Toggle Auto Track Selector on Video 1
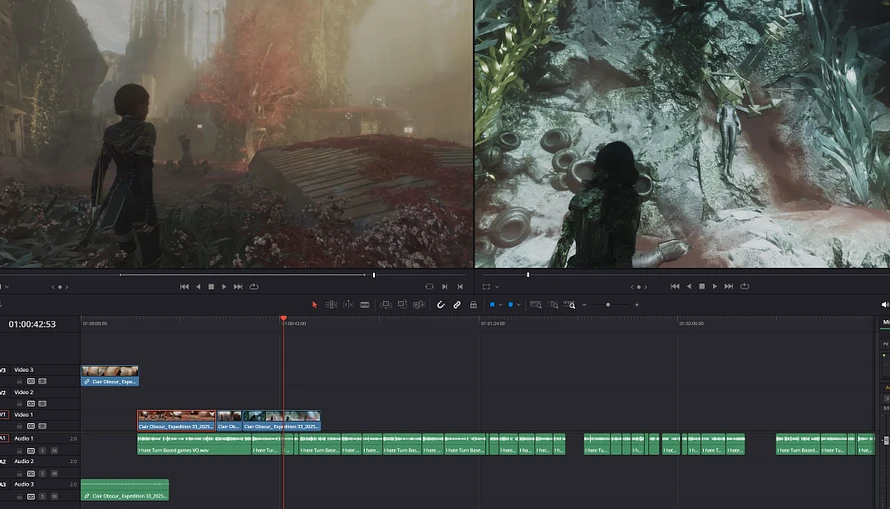This screenshot has width=890, height=509. [31, 426]
